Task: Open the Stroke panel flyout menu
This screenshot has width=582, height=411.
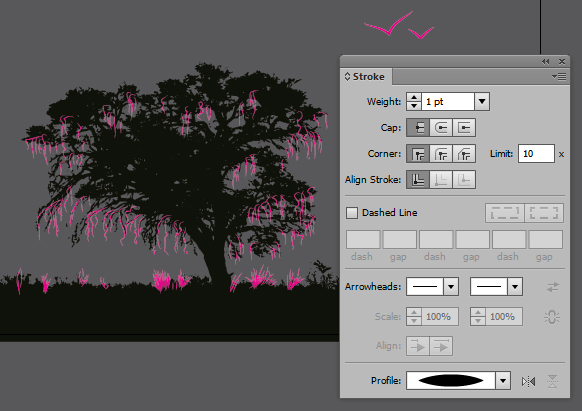Action: click(x=559, y=76)
